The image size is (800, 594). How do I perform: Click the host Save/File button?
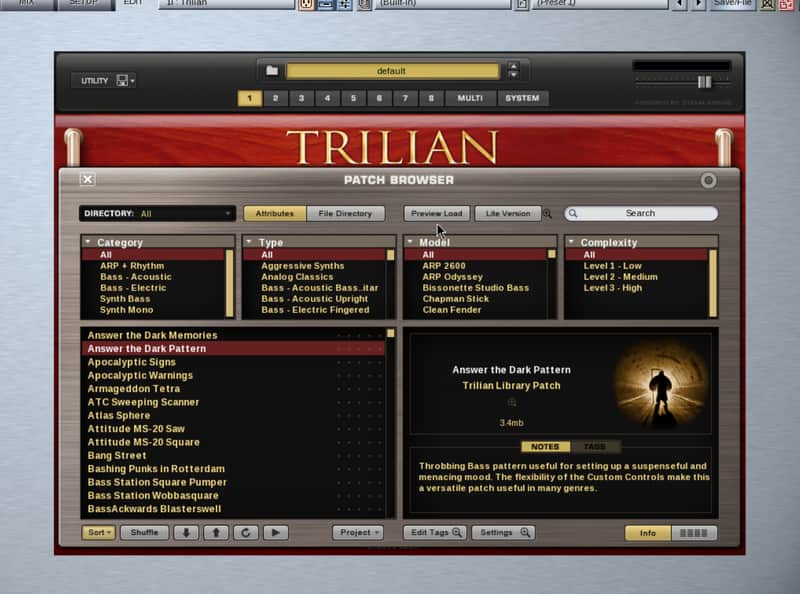(x=733, y=4)
